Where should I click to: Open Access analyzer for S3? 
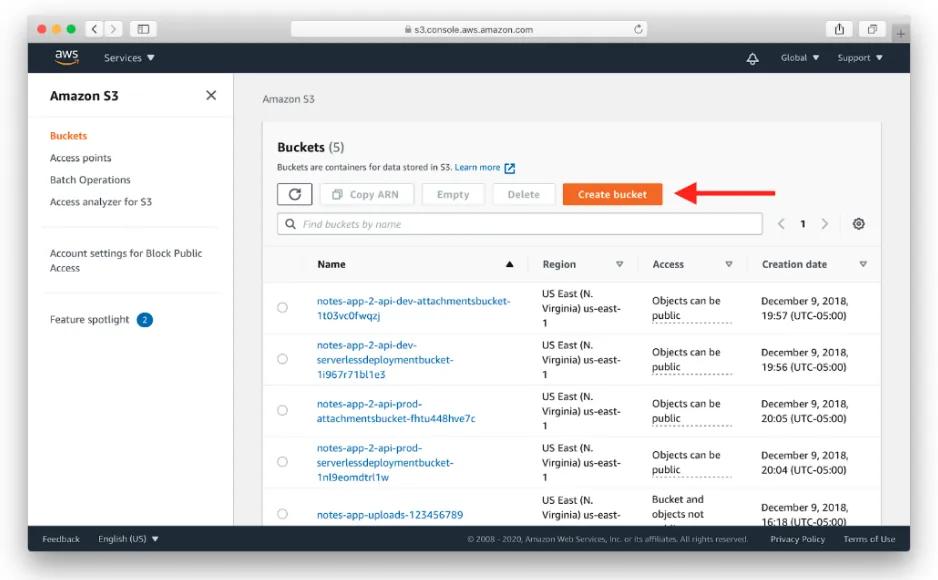100,202
